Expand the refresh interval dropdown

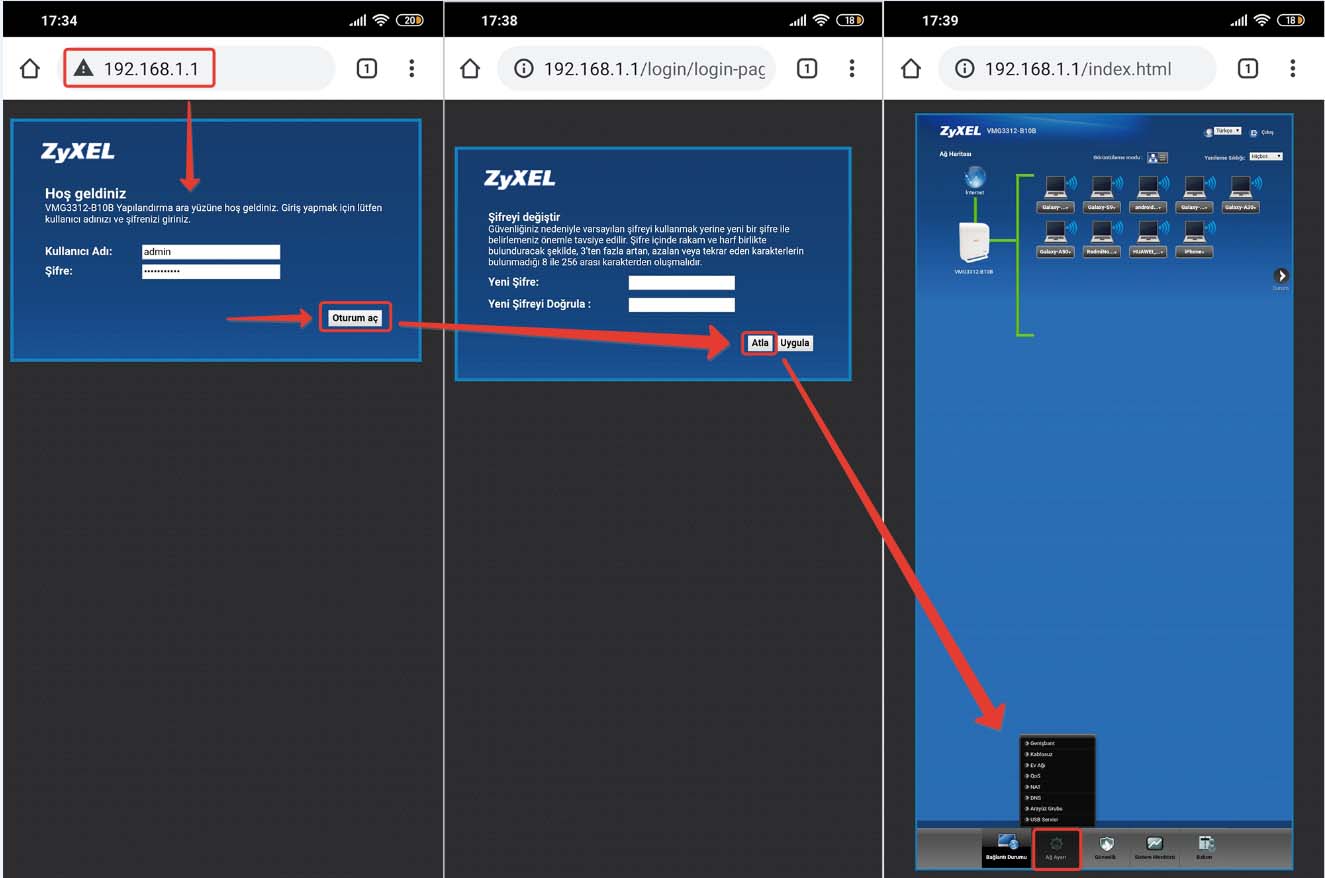pos(1266,157)
